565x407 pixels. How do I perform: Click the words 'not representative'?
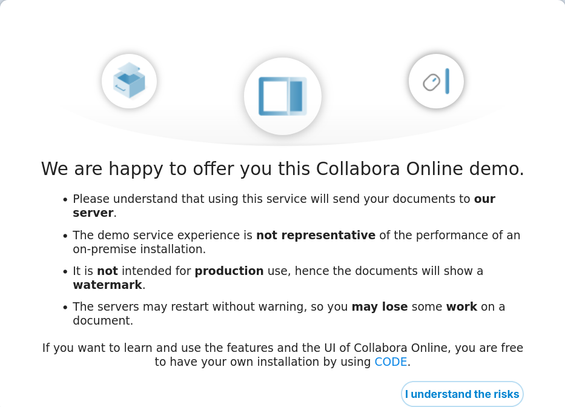point(316,235)
